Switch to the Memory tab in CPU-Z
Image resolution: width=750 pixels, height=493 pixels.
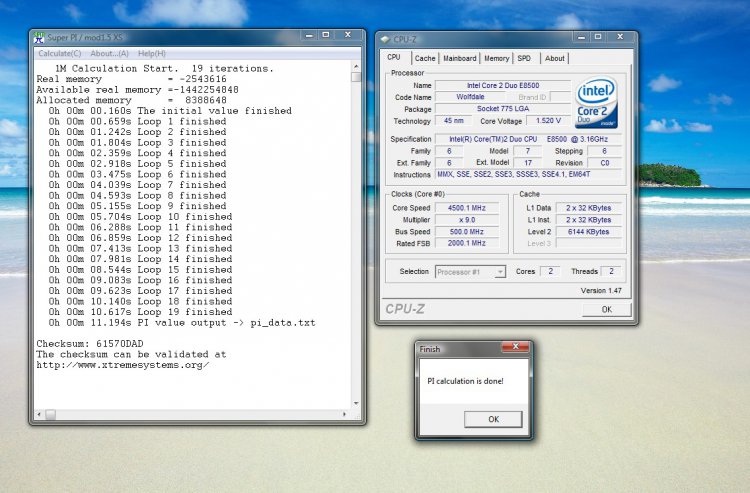[x=496, y=58]
